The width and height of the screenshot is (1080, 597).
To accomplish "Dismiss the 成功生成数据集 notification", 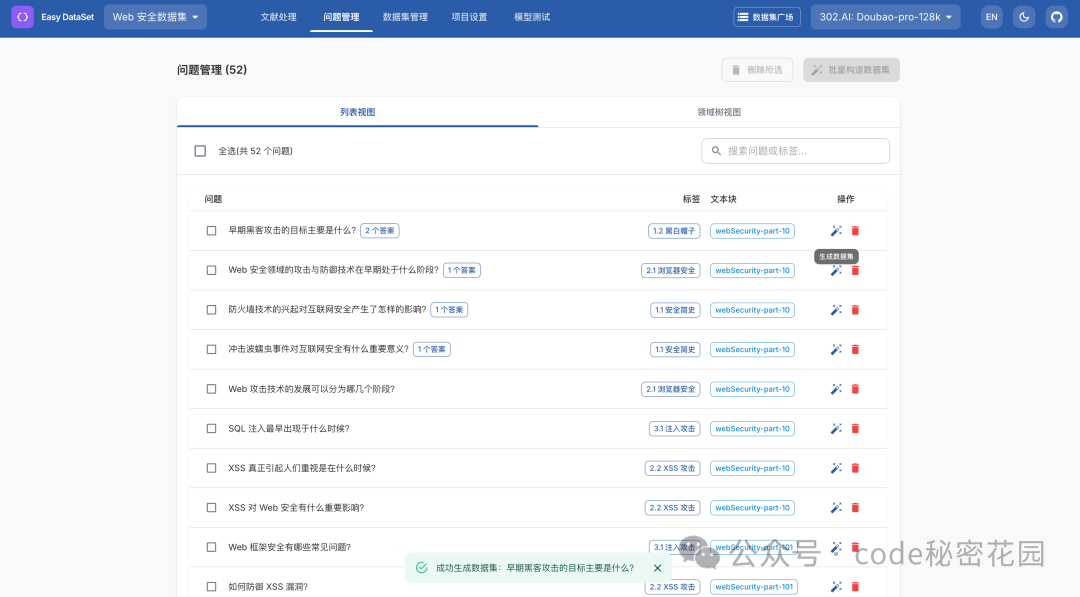I will [x=658, y=568].
